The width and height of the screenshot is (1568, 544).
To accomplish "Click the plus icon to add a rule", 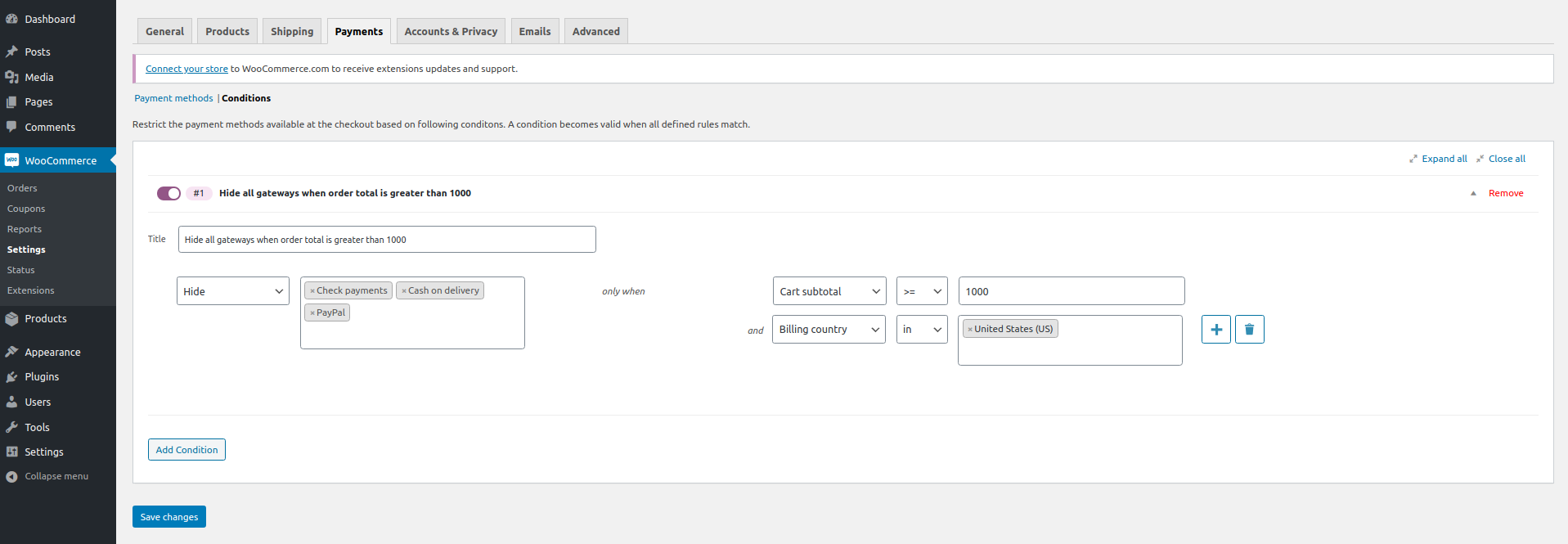I will coord(1215,330).
